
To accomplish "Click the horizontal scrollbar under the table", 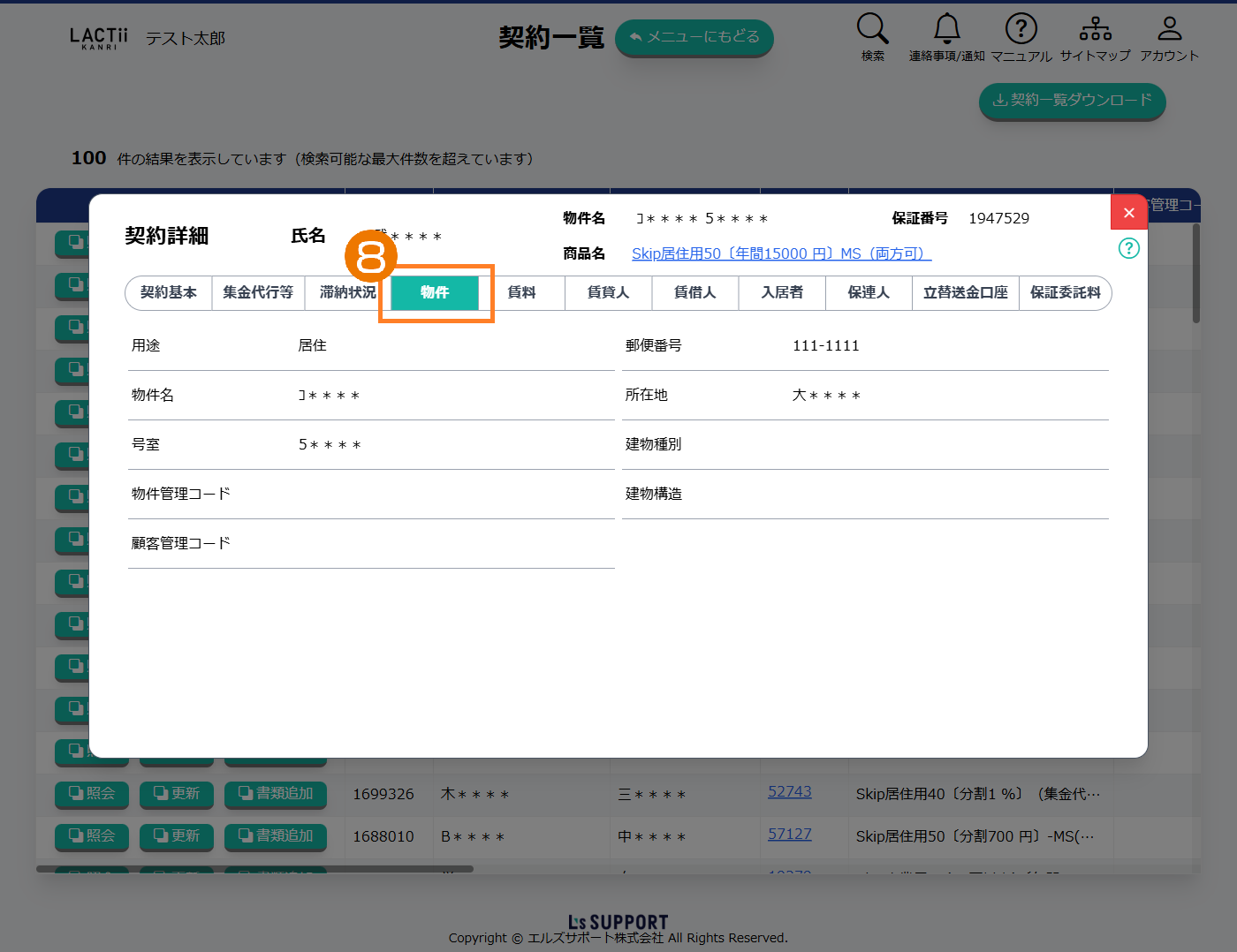I will point(254,869).
